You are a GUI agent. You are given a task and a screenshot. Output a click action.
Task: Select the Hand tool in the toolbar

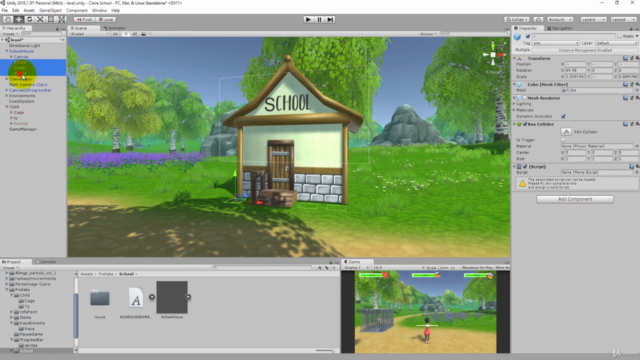8,19
